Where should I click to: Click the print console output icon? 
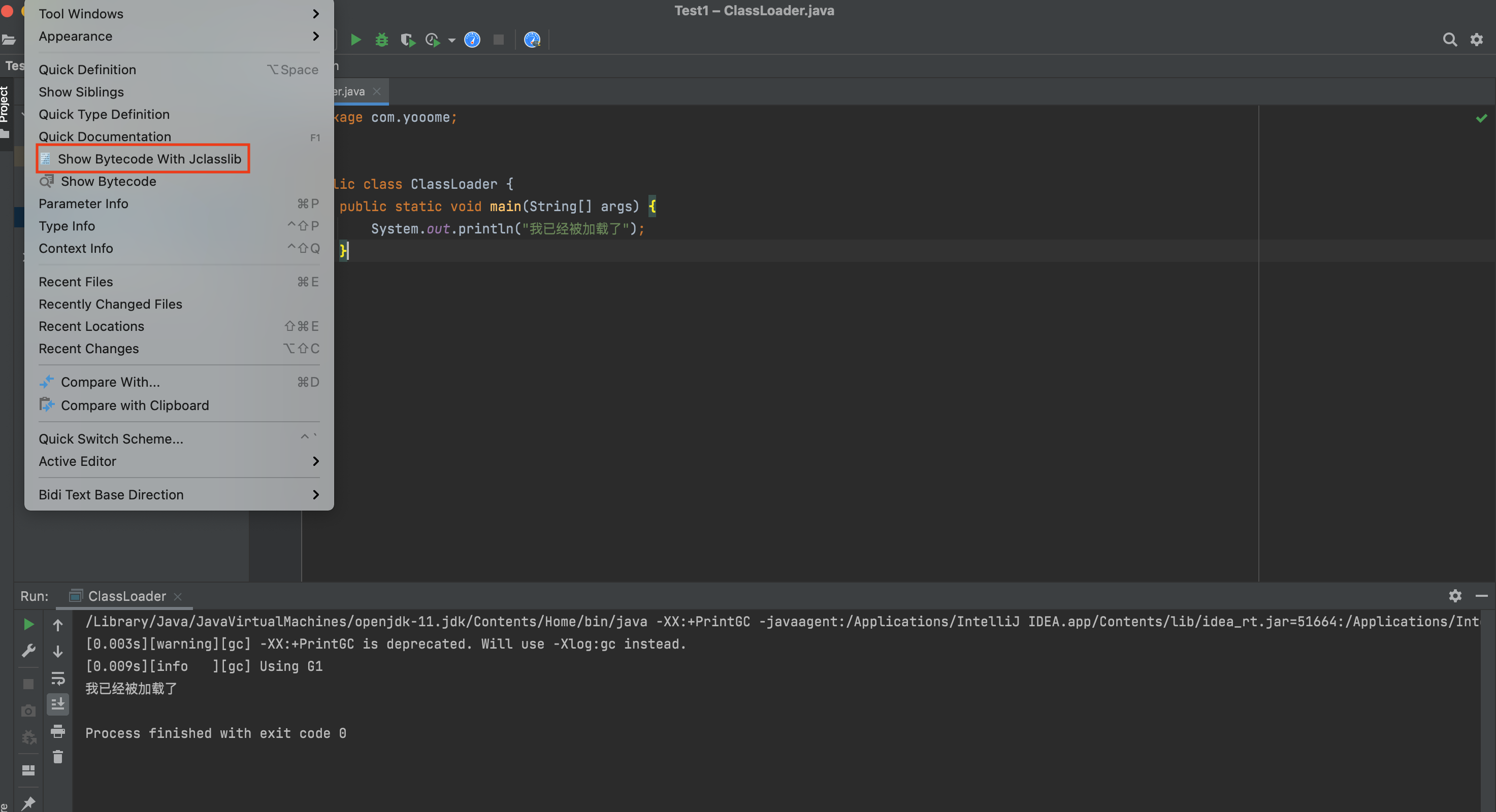point(57,731)
